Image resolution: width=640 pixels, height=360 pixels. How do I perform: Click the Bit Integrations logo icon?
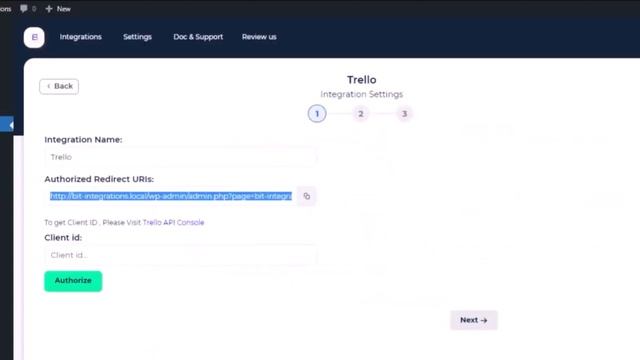(34, 37)
